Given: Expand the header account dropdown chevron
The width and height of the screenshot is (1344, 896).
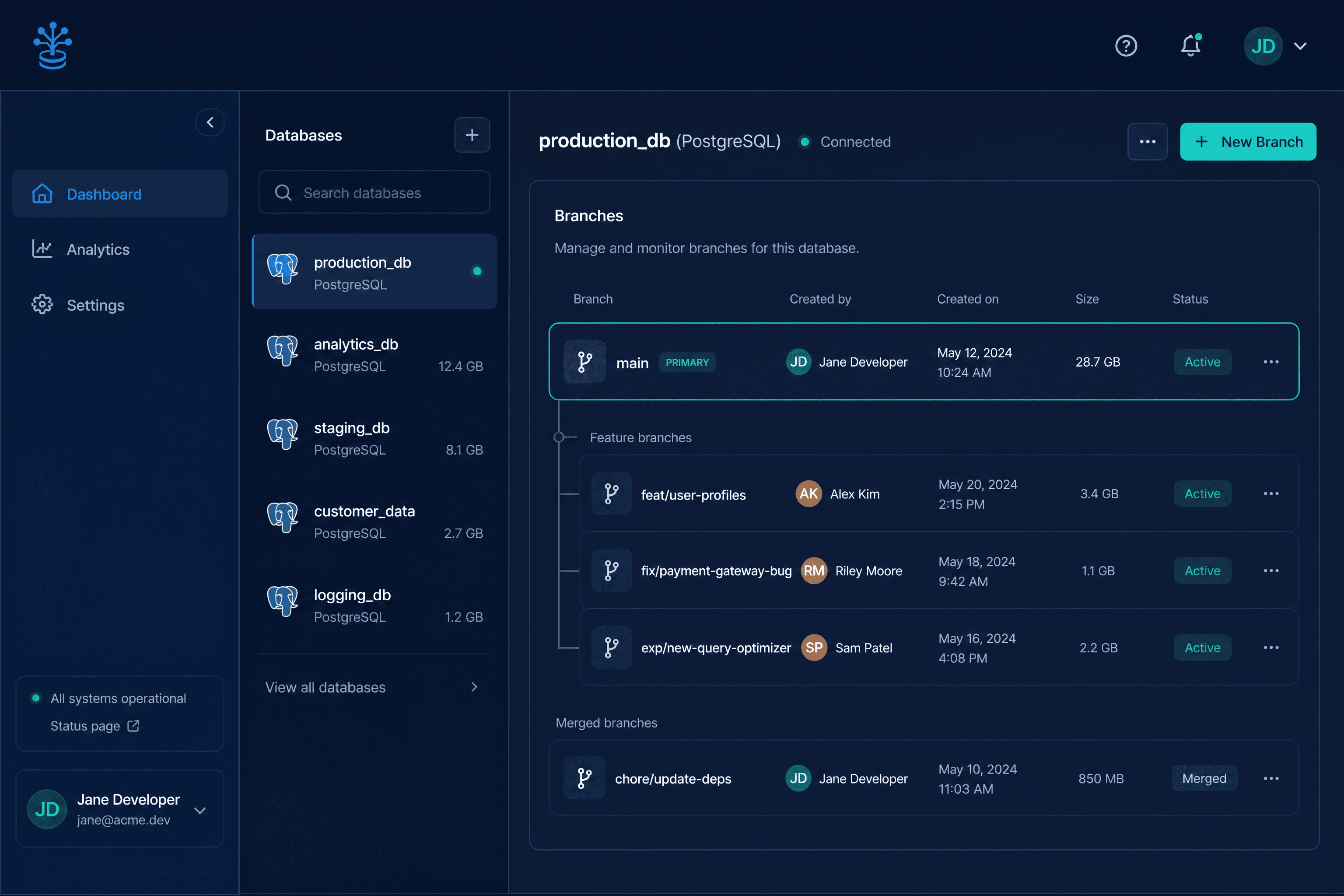Looking at the screenshot, I should (x=1300, y=46).
